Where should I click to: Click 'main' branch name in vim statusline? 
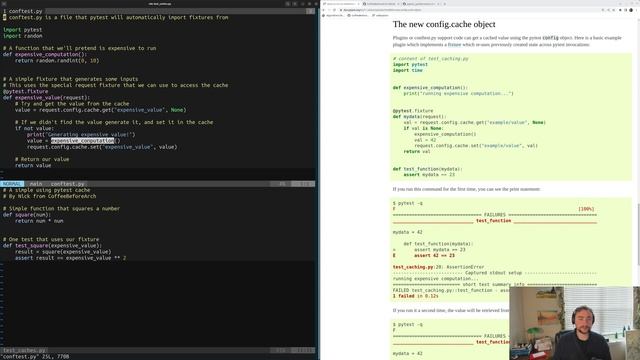point(36,184)
